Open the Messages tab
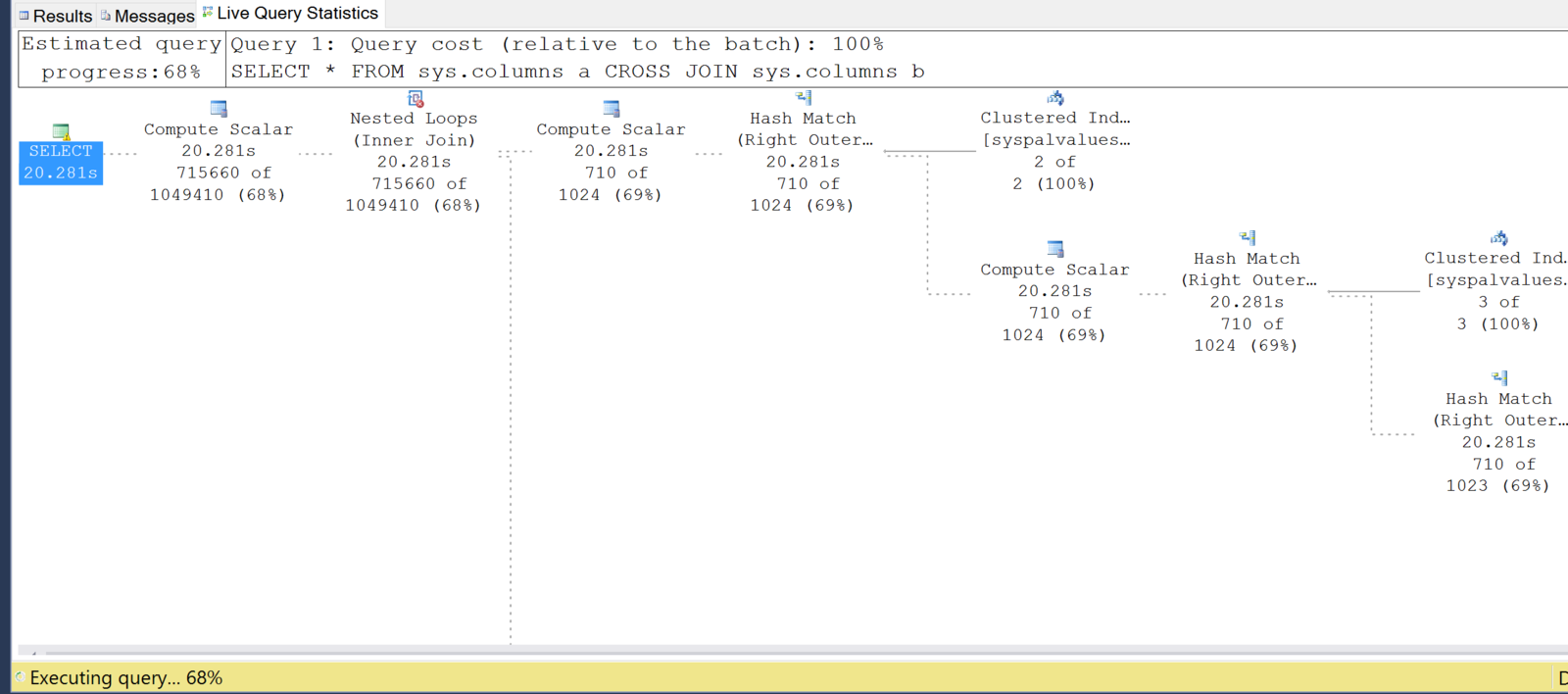 147,16
